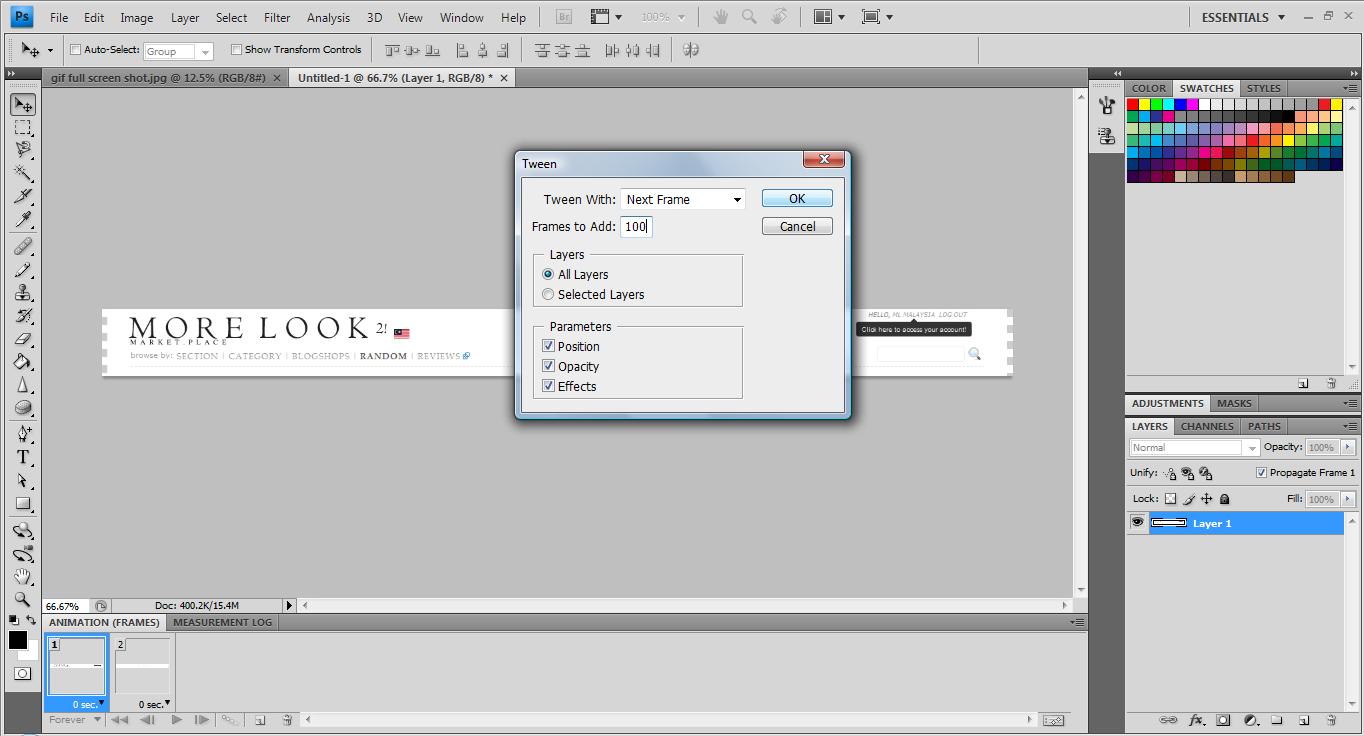
Task: Play the frame animation
Action: point(176,719)
